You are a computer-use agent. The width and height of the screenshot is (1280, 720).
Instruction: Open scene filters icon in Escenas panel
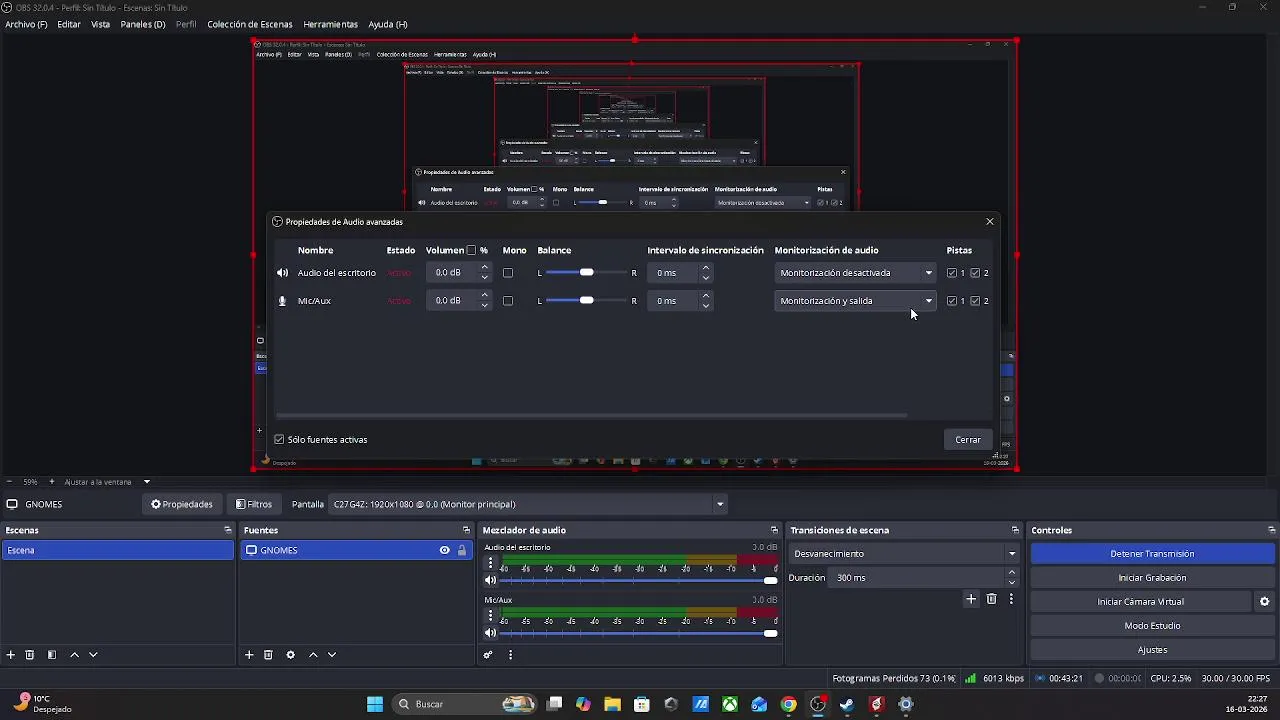(x=52, y=655)
